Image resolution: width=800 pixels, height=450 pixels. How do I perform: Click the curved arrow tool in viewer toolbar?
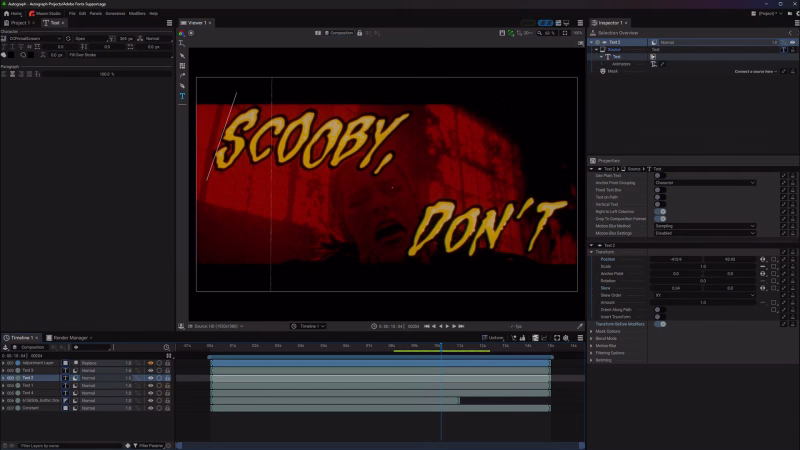click(182, 76)
